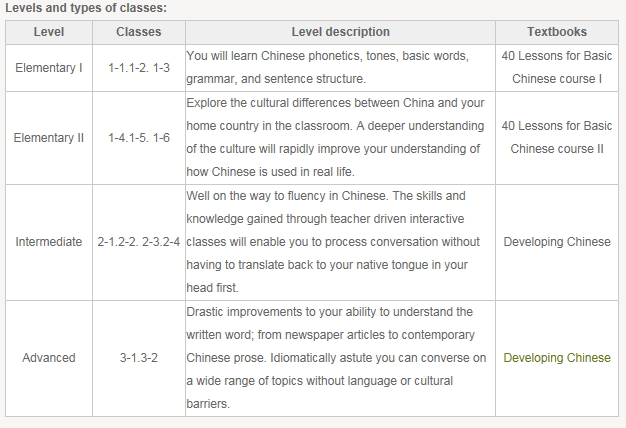626x428 pixels.
Task: Click 40 Lessons for Basic Chinese course I
Action: click(x=557, y=67)
